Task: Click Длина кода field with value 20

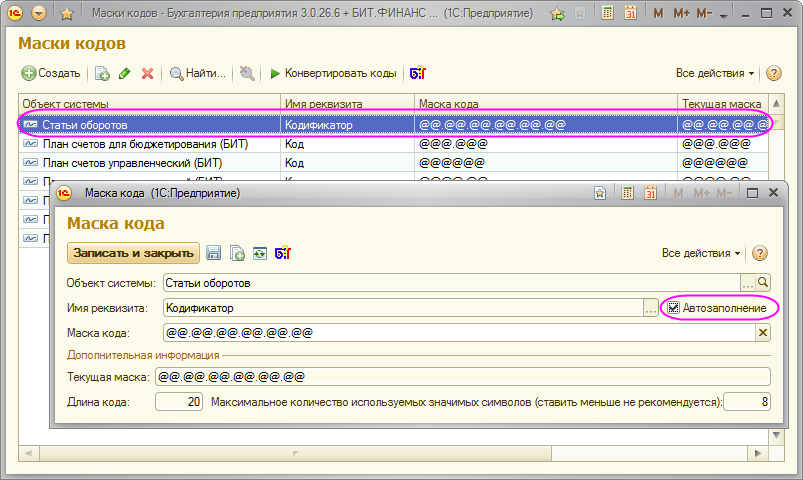Action: tap(179, 402)
